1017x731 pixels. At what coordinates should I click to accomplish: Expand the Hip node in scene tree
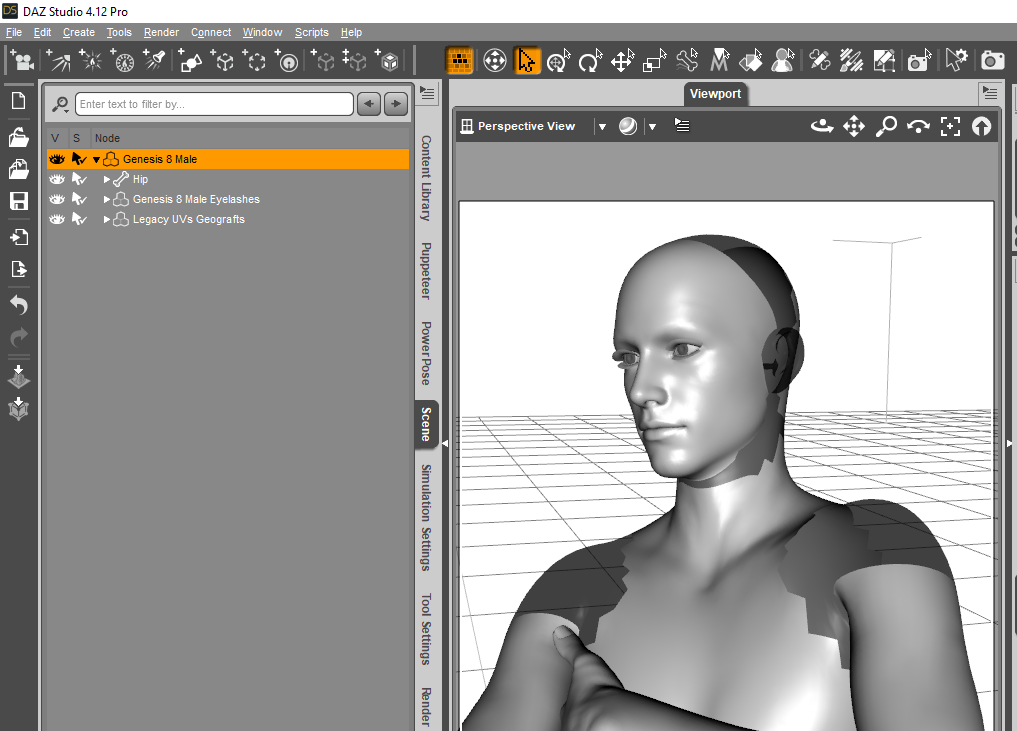tap(107, 179)
